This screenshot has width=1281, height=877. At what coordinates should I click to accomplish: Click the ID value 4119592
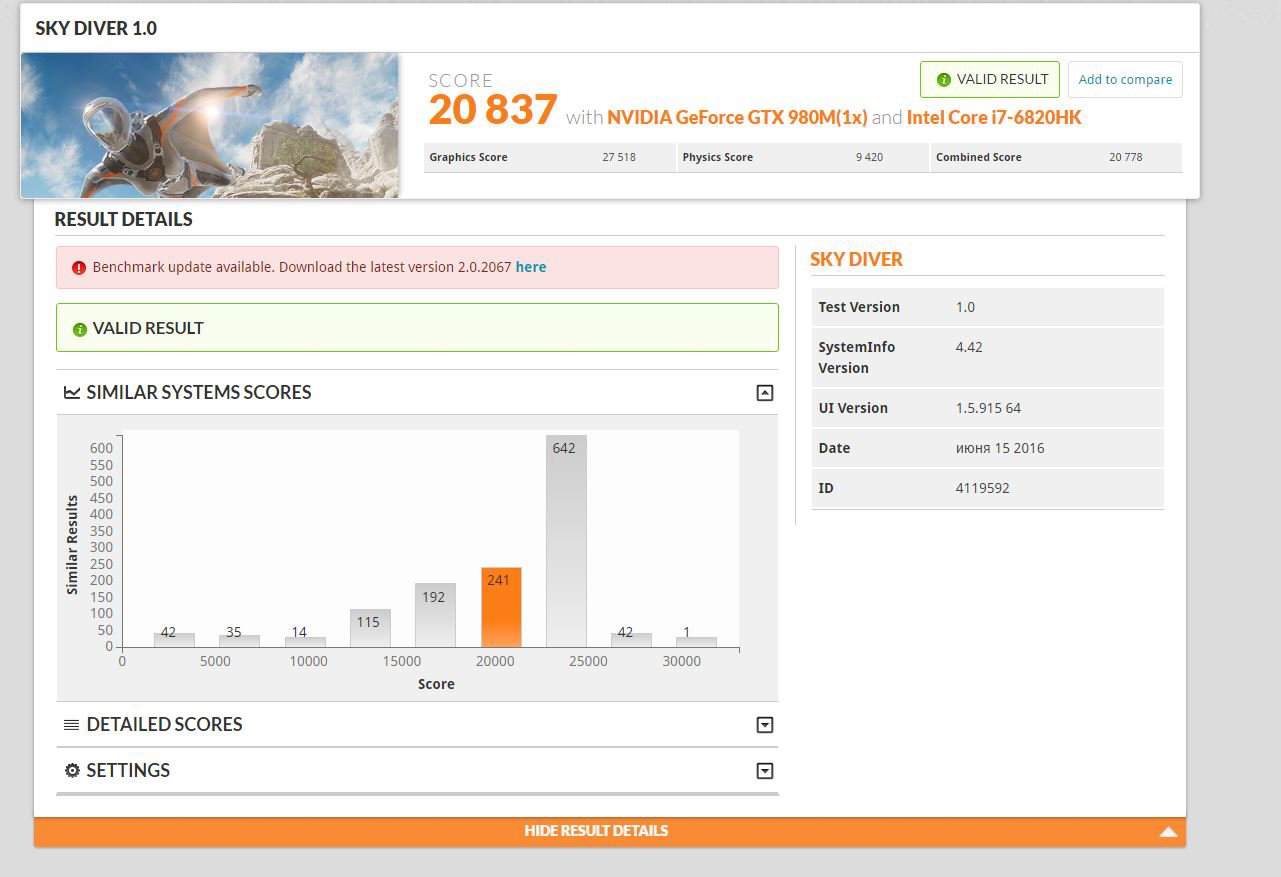click(x=983, y=488)
